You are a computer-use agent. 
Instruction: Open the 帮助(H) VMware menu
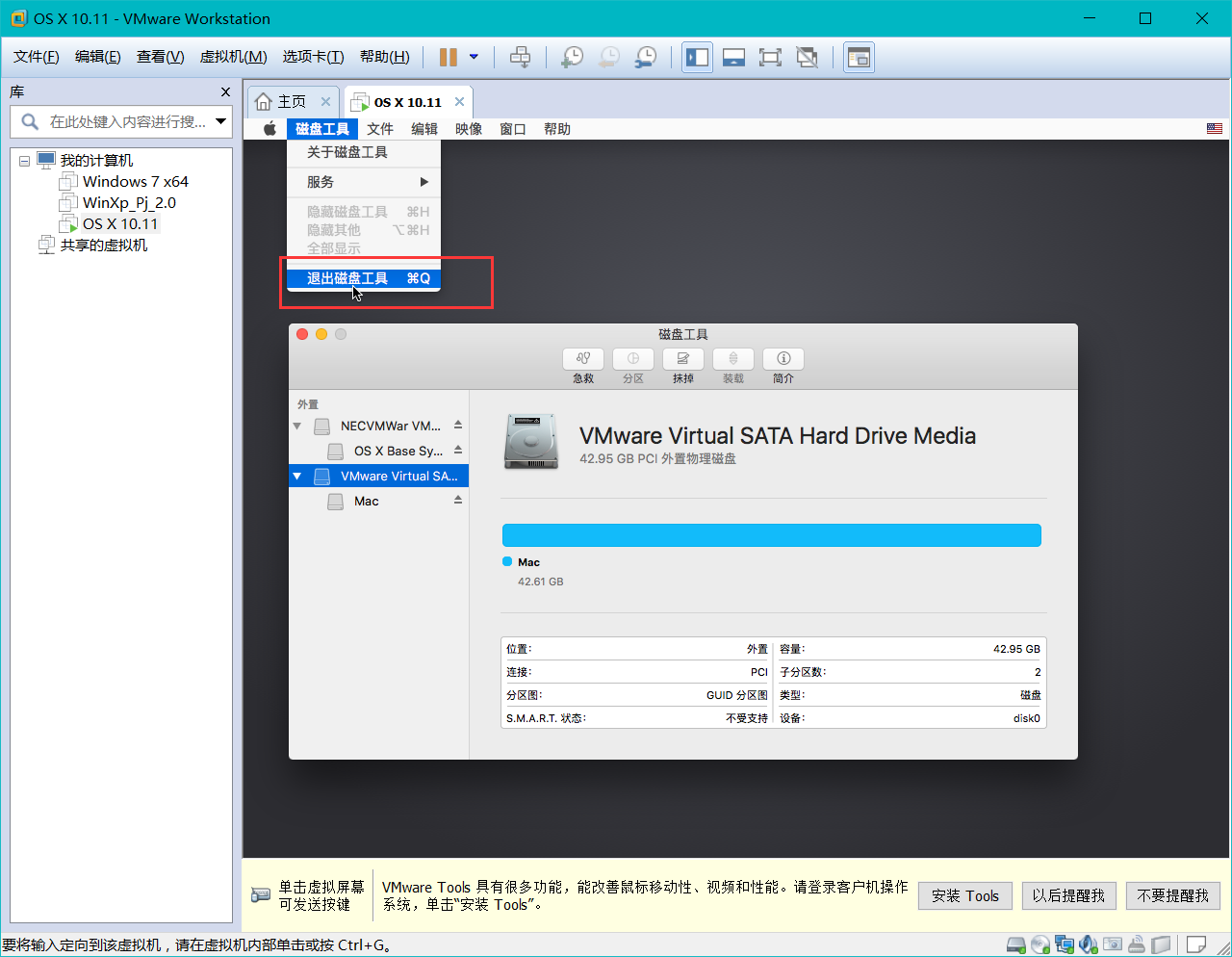[x=385, y=57]
